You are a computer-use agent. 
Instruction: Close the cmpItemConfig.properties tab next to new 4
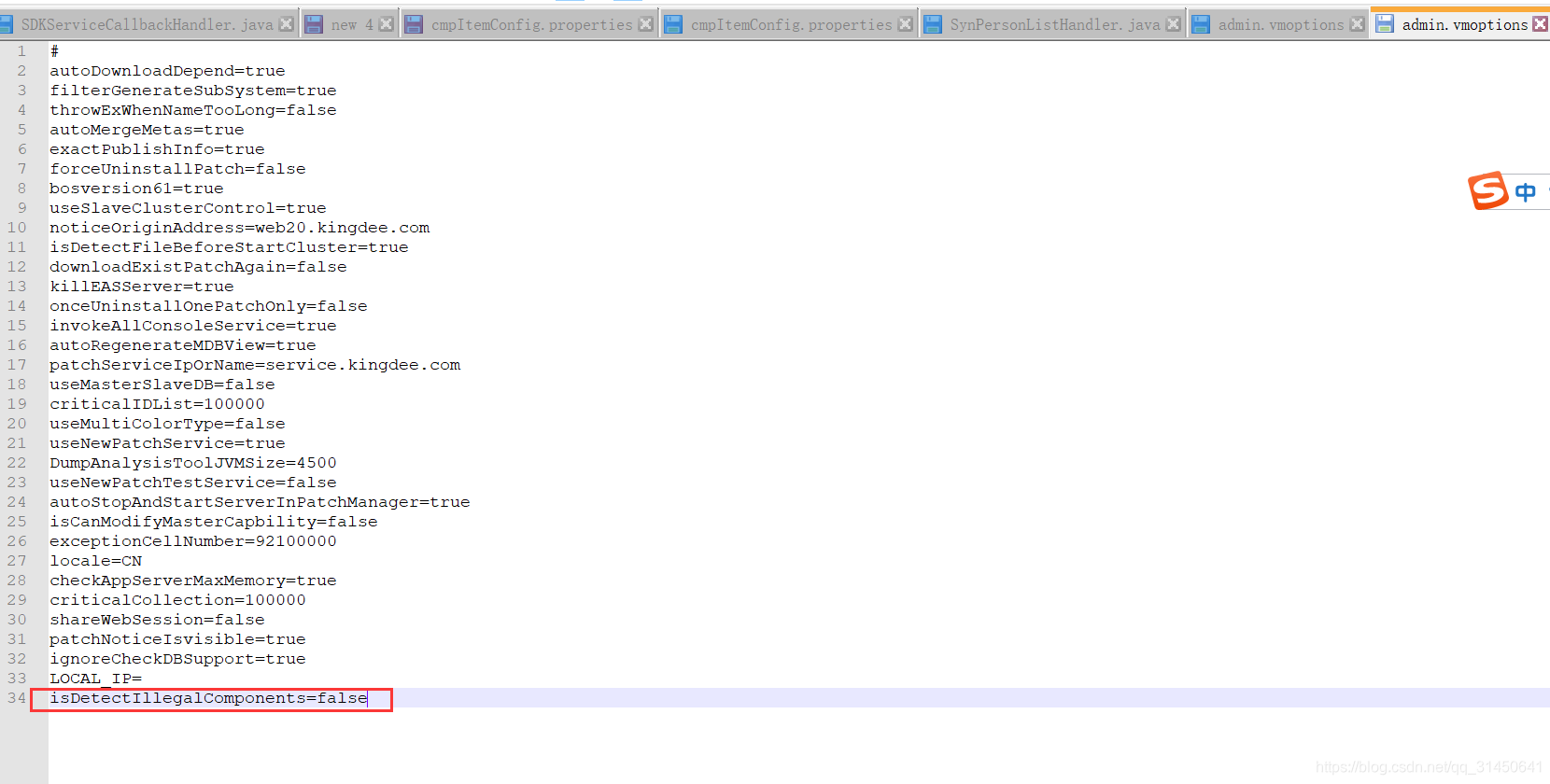pyautogui.click(x=645, y=24)
